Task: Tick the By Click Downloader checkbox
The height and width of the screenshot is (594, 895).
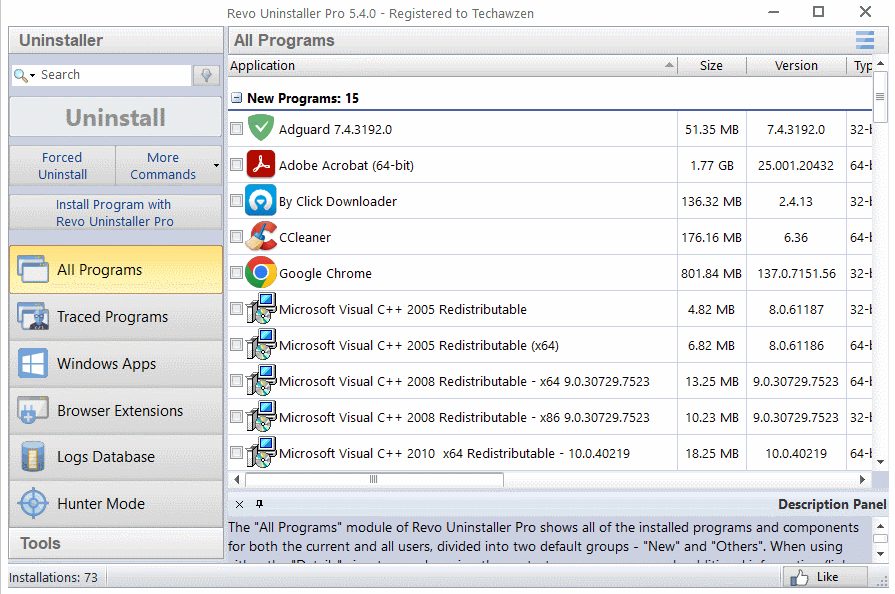Action: [x=236, y=200]
